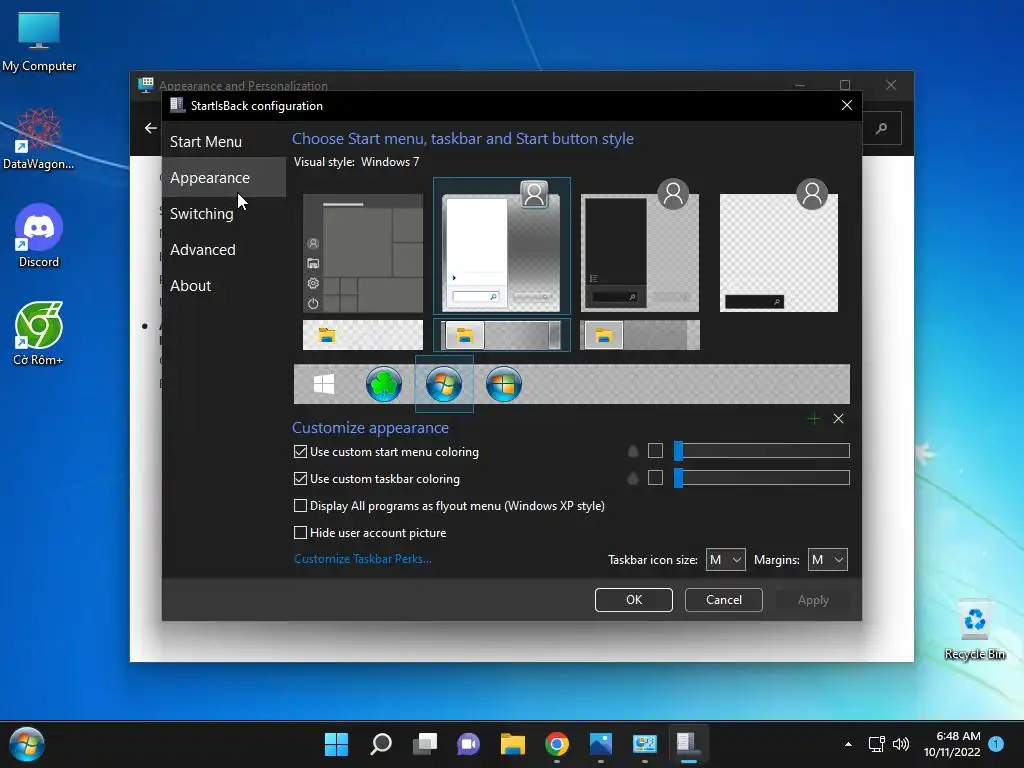Screen dimensions: 1024x768
Task: Adjust the taskbar opacity slider
Action: (761, 478)
